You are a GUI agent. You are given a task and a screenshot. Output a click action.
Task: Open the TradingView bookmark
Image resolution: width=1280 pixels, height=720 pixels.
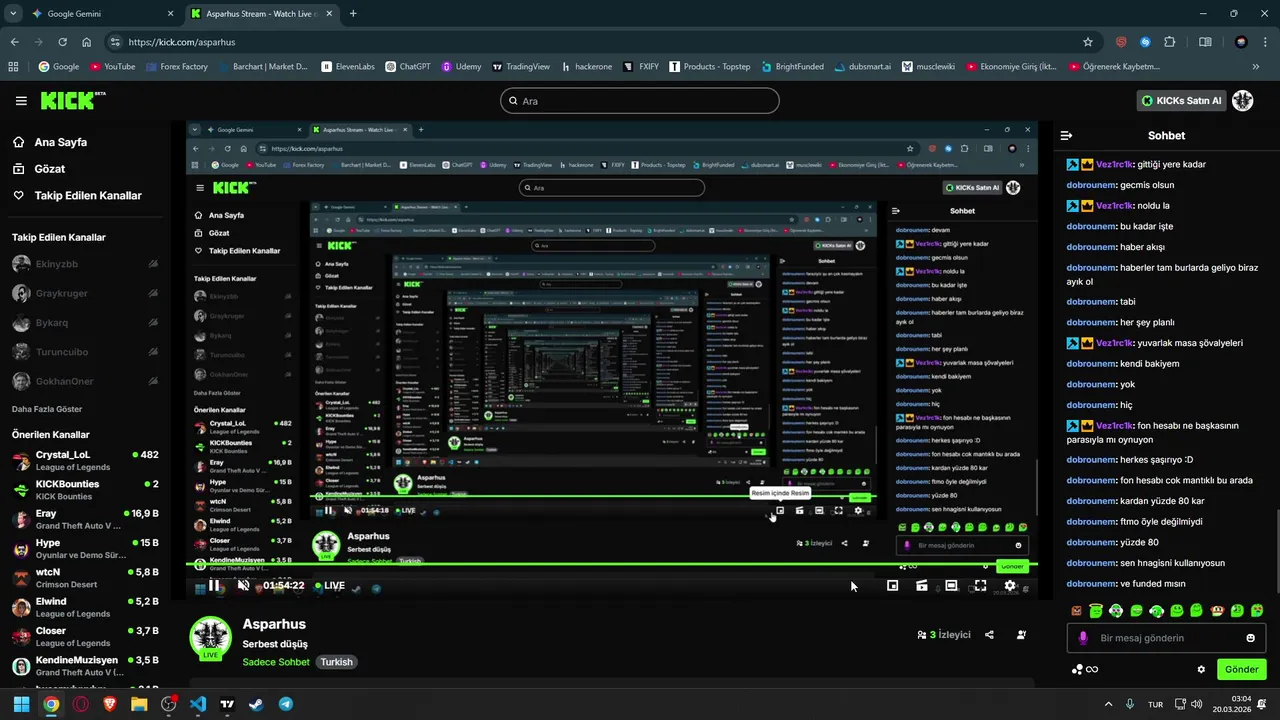pyautogui.click(x=521, y=67)
